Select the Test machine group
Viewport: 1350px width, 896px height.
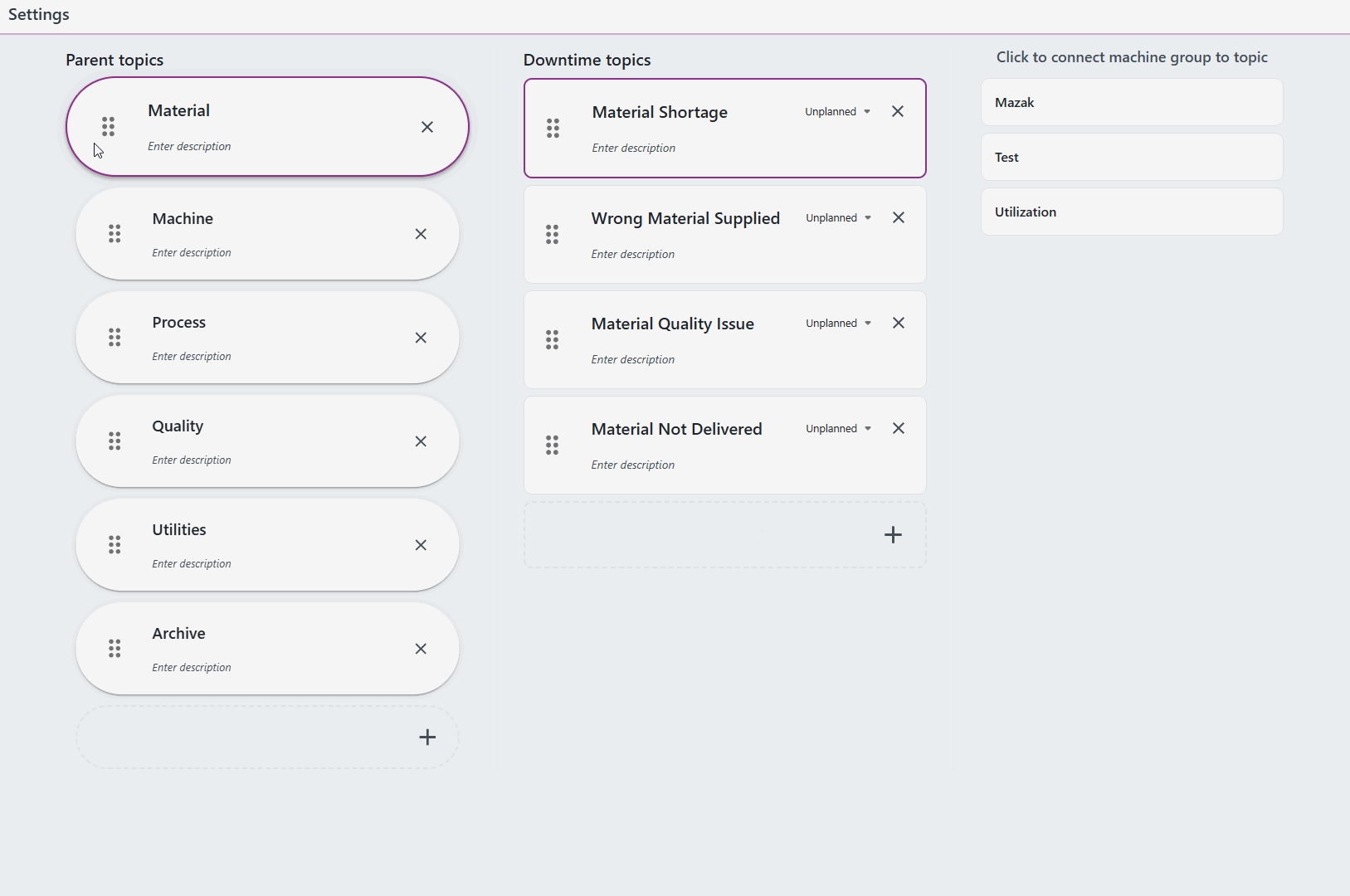click(1132, 158)
